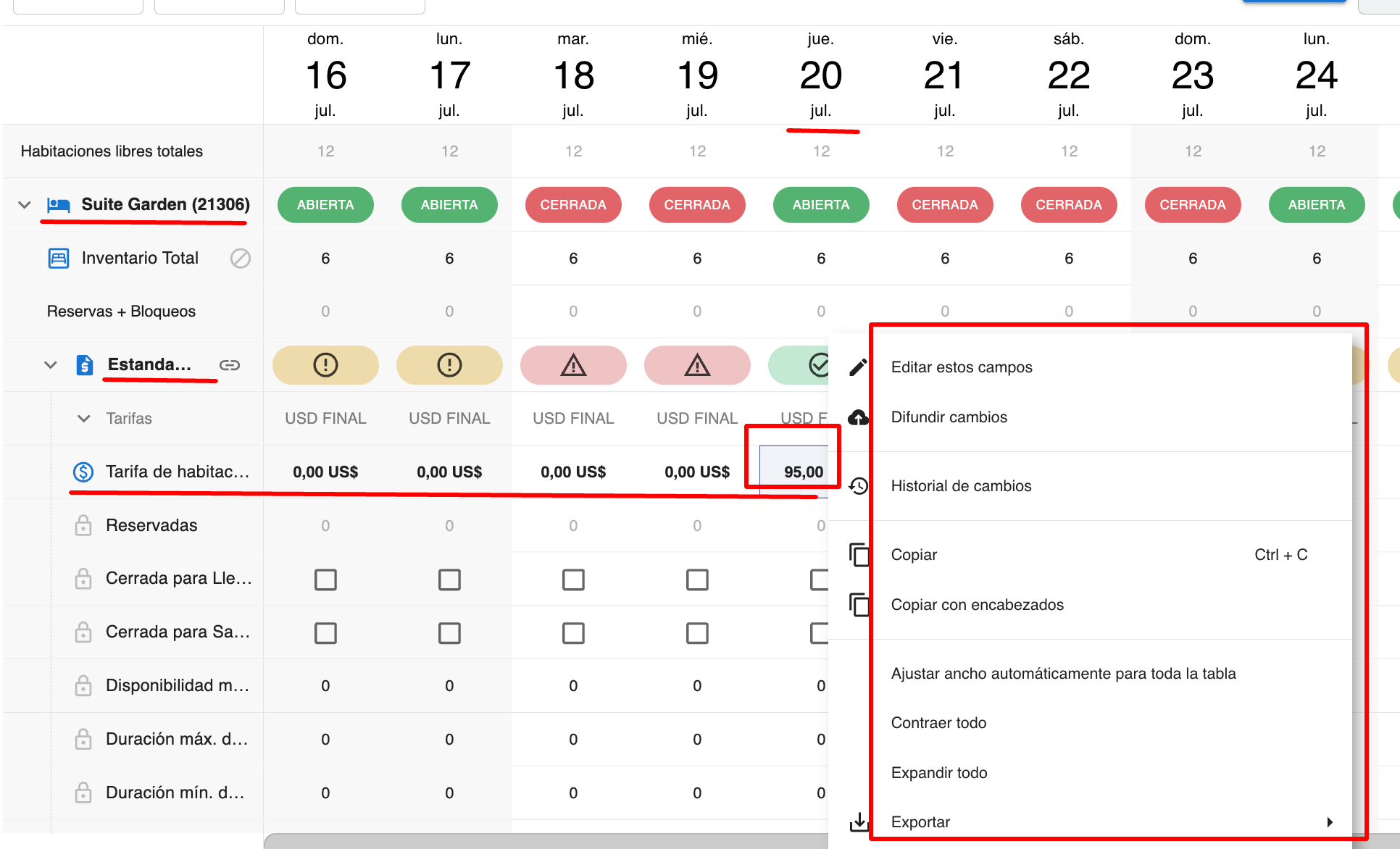Screen dimensions: 1400x849
Task: Choose Copiar con encabezados menu option
Action: tap(977, 605)
